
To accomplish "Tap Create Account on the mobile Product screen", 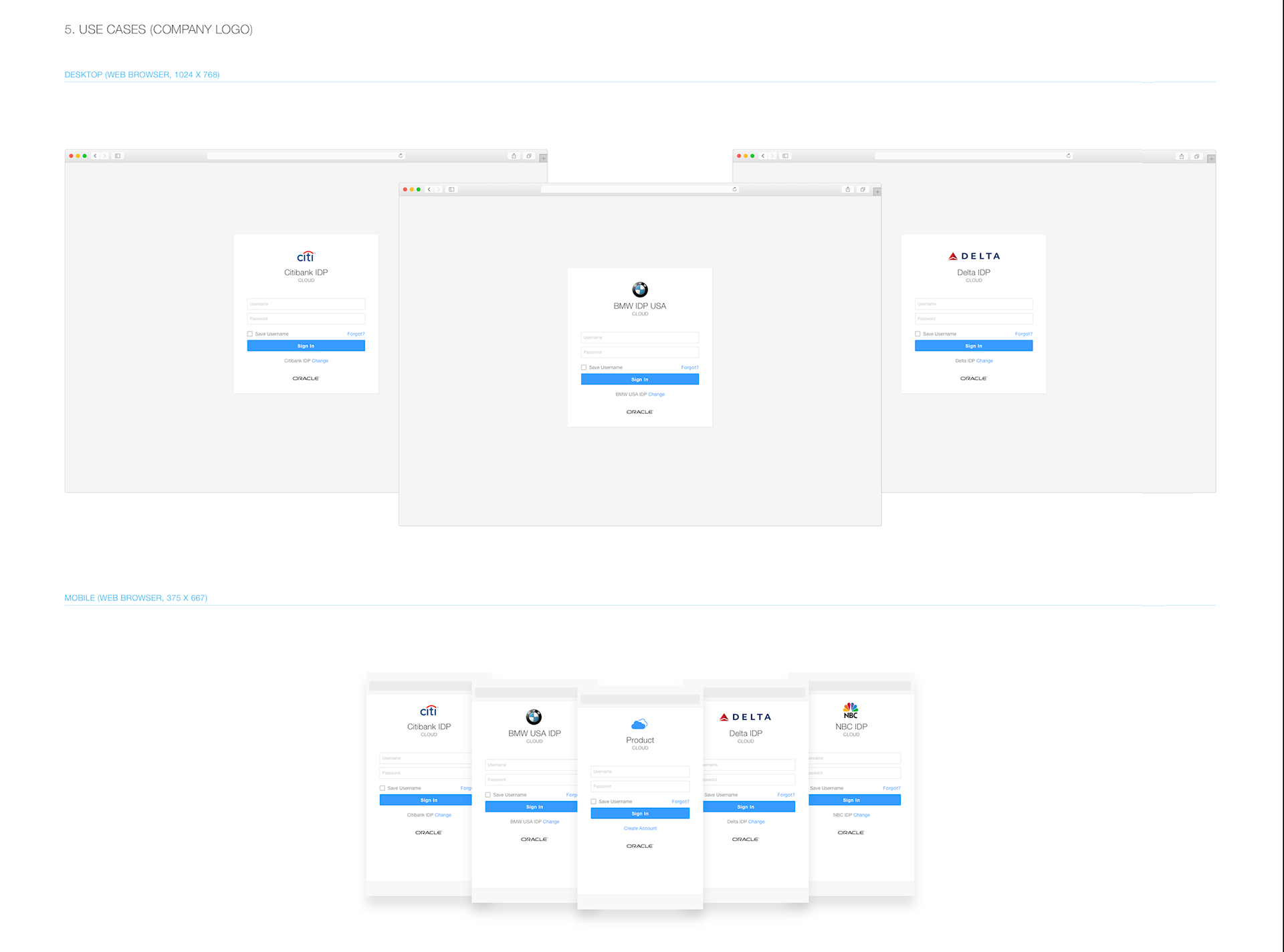I will [640, 828].
